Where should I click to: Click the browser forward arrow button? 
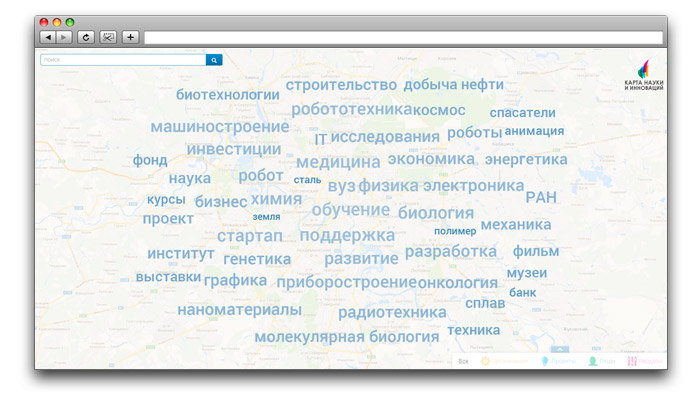click(64, 37)
